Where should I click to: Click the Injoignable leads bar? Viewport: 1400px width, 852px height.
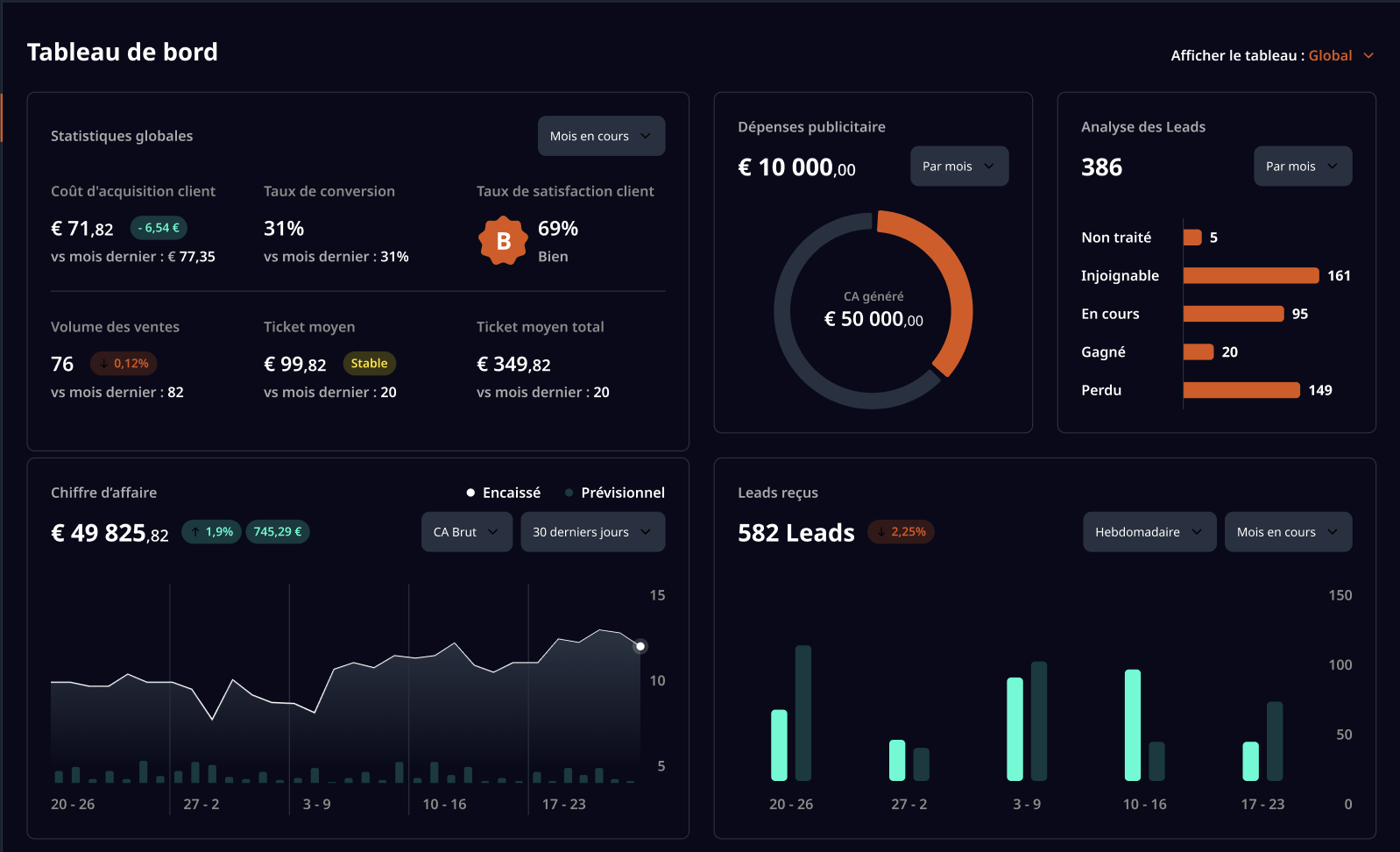pos(1250,276)
